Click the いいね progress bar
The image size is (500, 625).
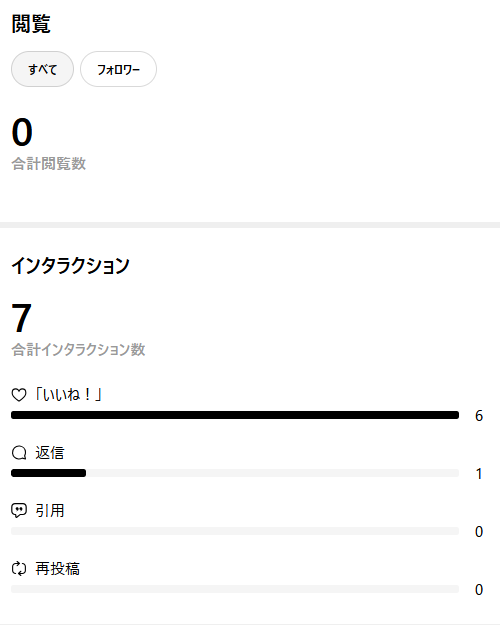click(235, 415)
